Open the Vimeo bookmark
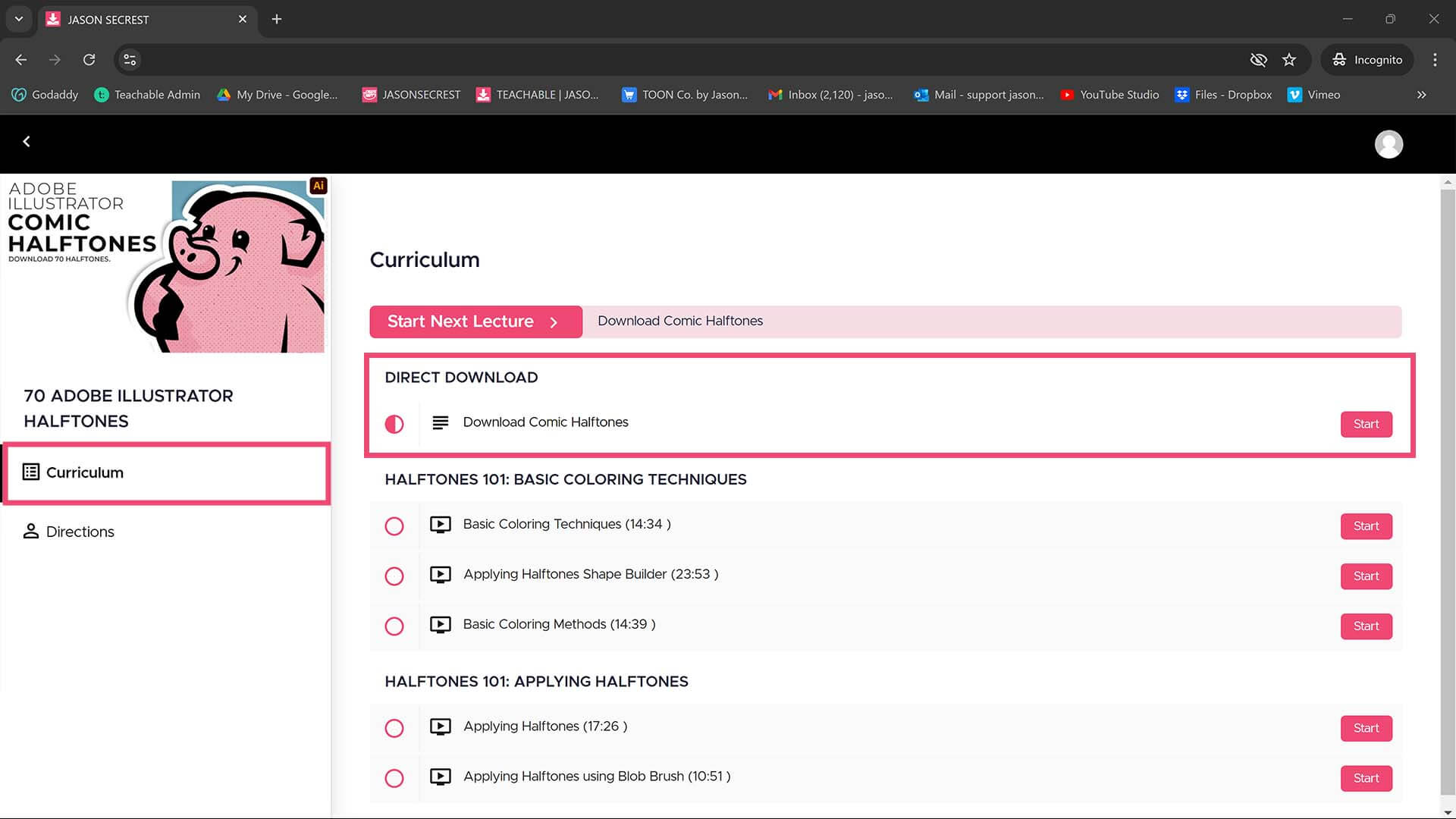This screenshot has width=1456, height=819. [1314, 95]
